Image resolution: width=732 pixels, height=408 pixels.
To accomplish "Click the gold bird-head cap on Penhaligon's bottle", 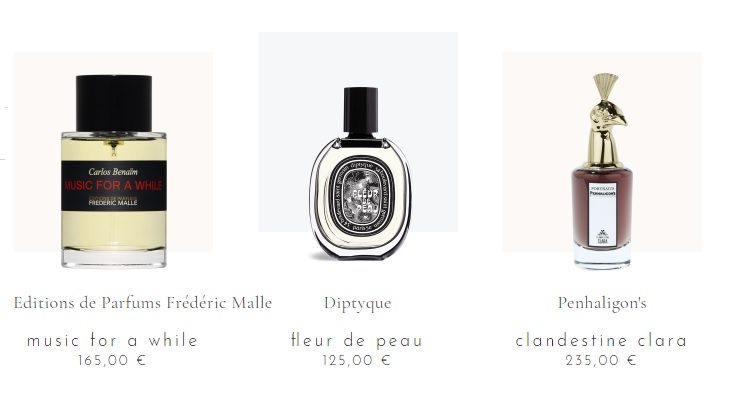I will (605, 119).
